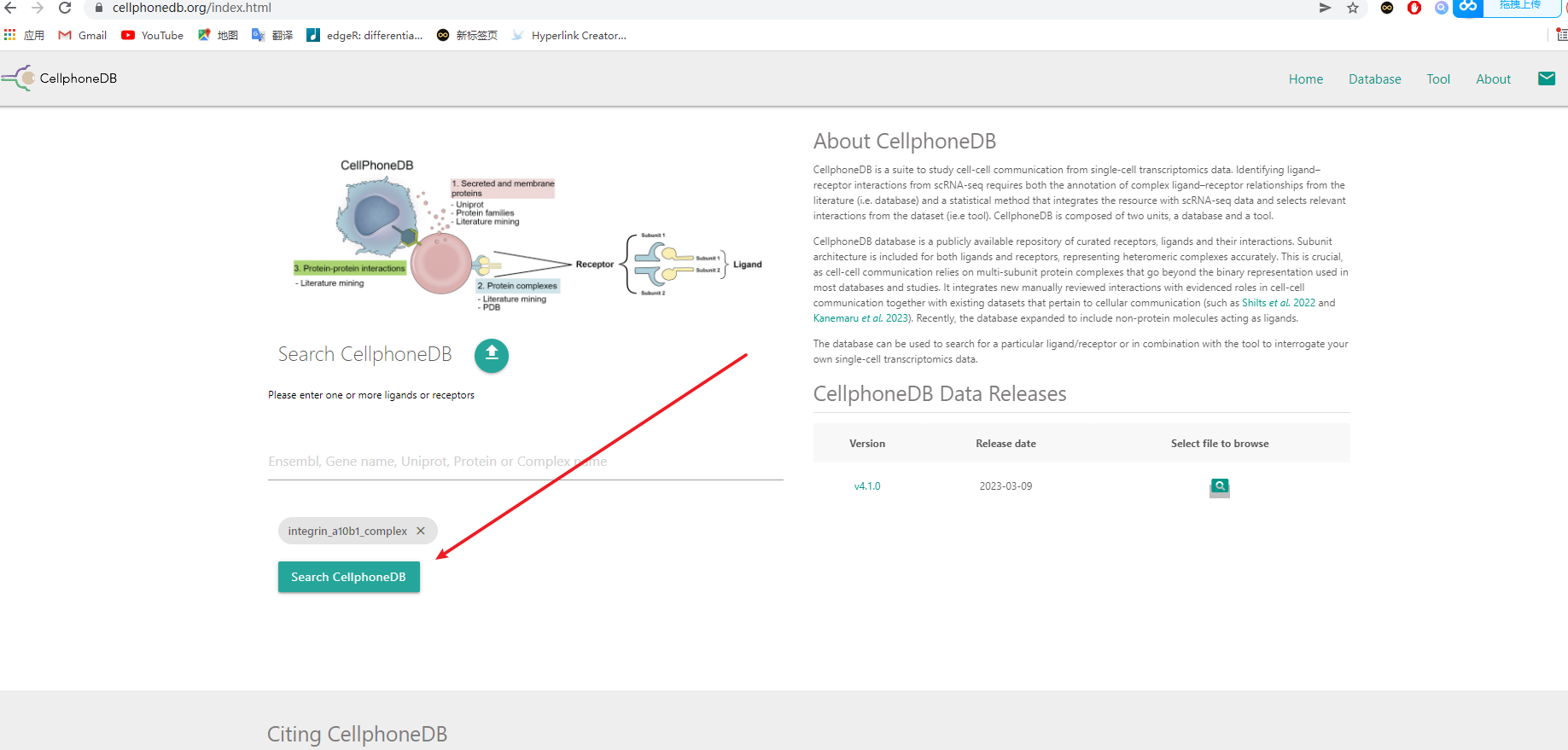Click the Search CellphoneDB button
Image resolution: width=1568 pixels, height=750 pixels.
(x=348, y=577)
